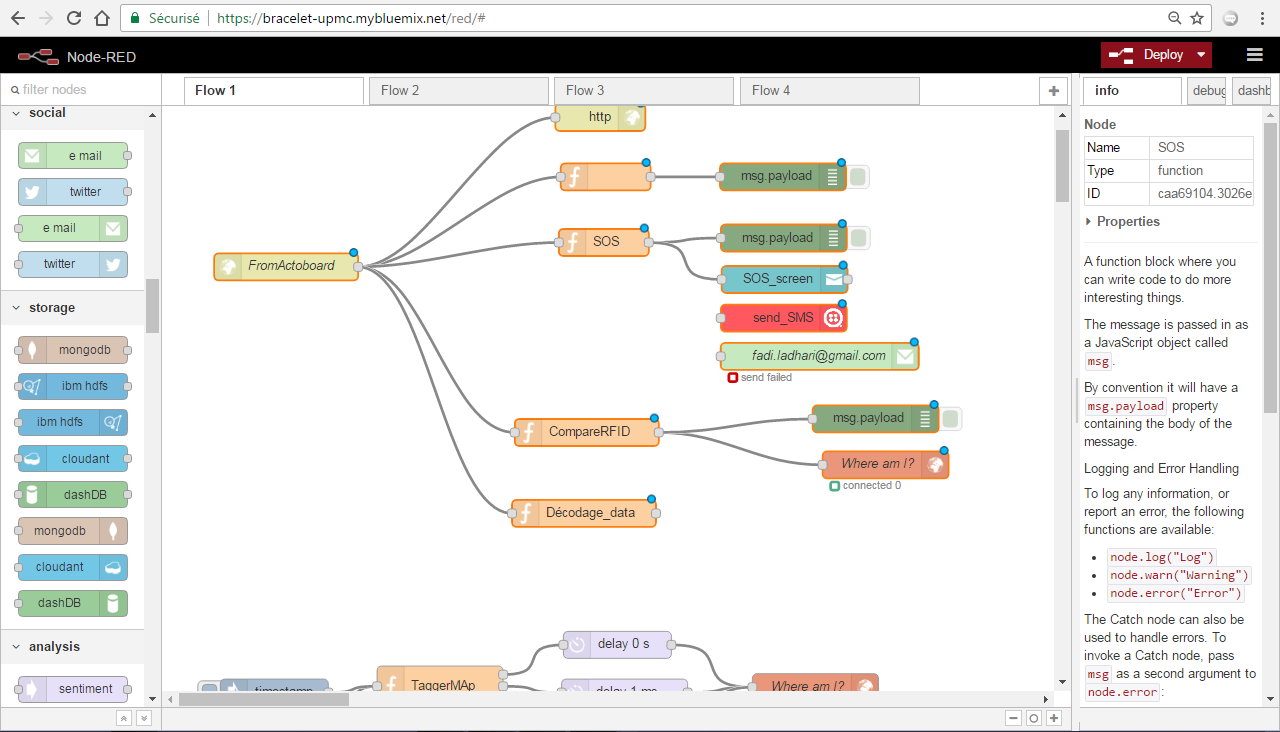Click the palette vertical scrollbar thumb
The image size is (1280, 732).
tap(152, 305)
